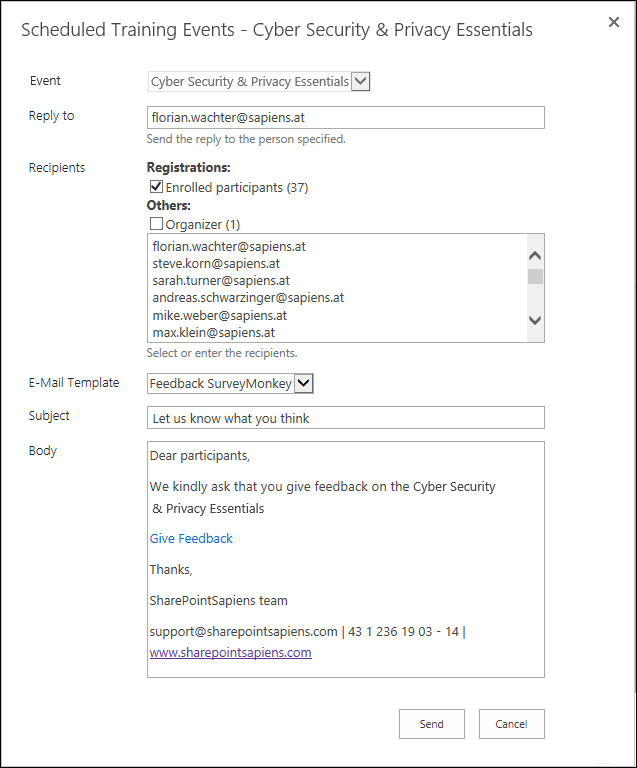Open the www.sharepointsapiens.com link

pos(230,652)
